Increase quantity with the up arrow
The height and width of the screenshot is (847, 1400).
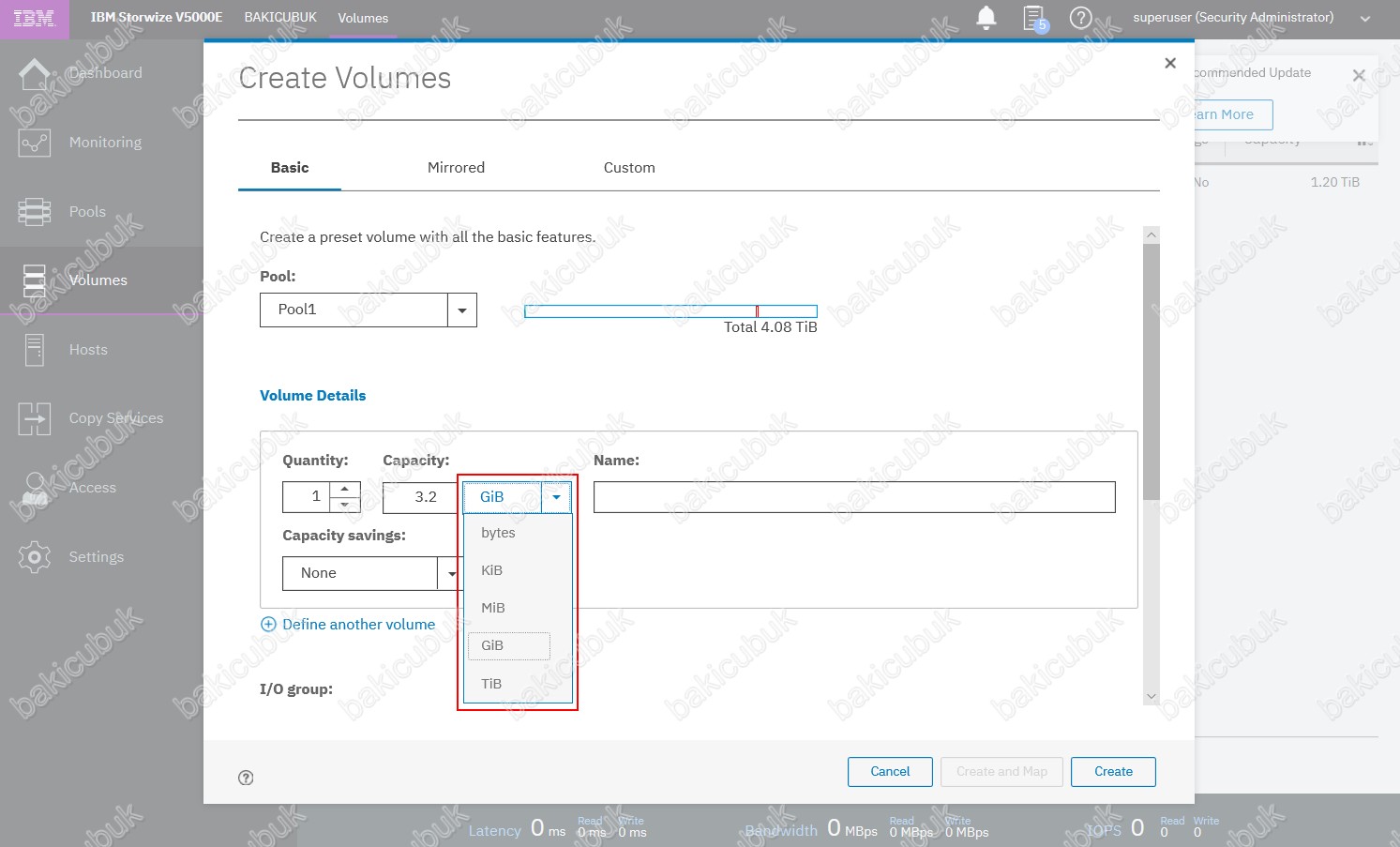pyautogui.click(x=345, y=490)
